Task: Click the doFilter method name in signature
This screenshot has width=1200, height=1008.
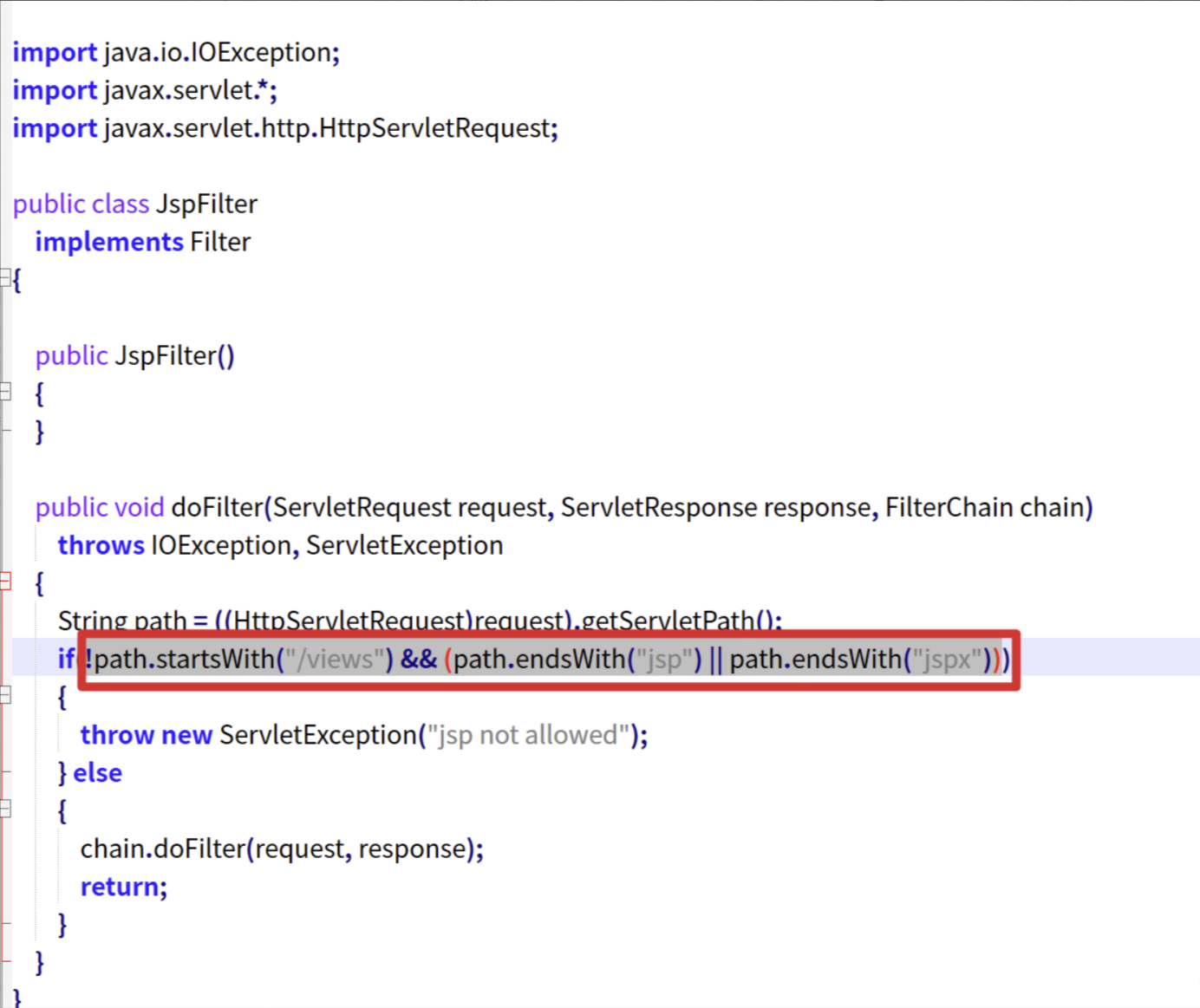Action: (217, 508)
